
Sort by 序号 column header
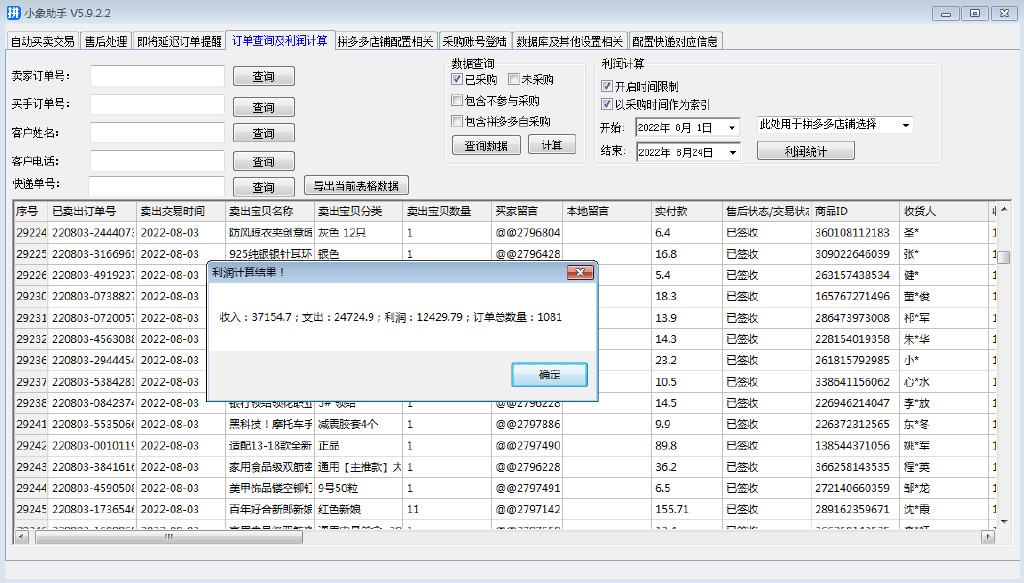31,211
